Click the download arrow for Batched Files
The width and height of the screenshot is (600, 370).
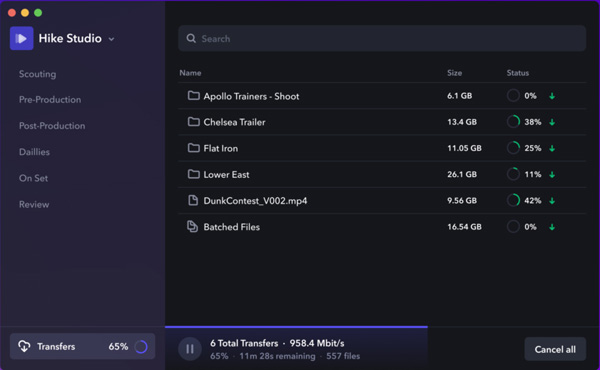[552, 227]
